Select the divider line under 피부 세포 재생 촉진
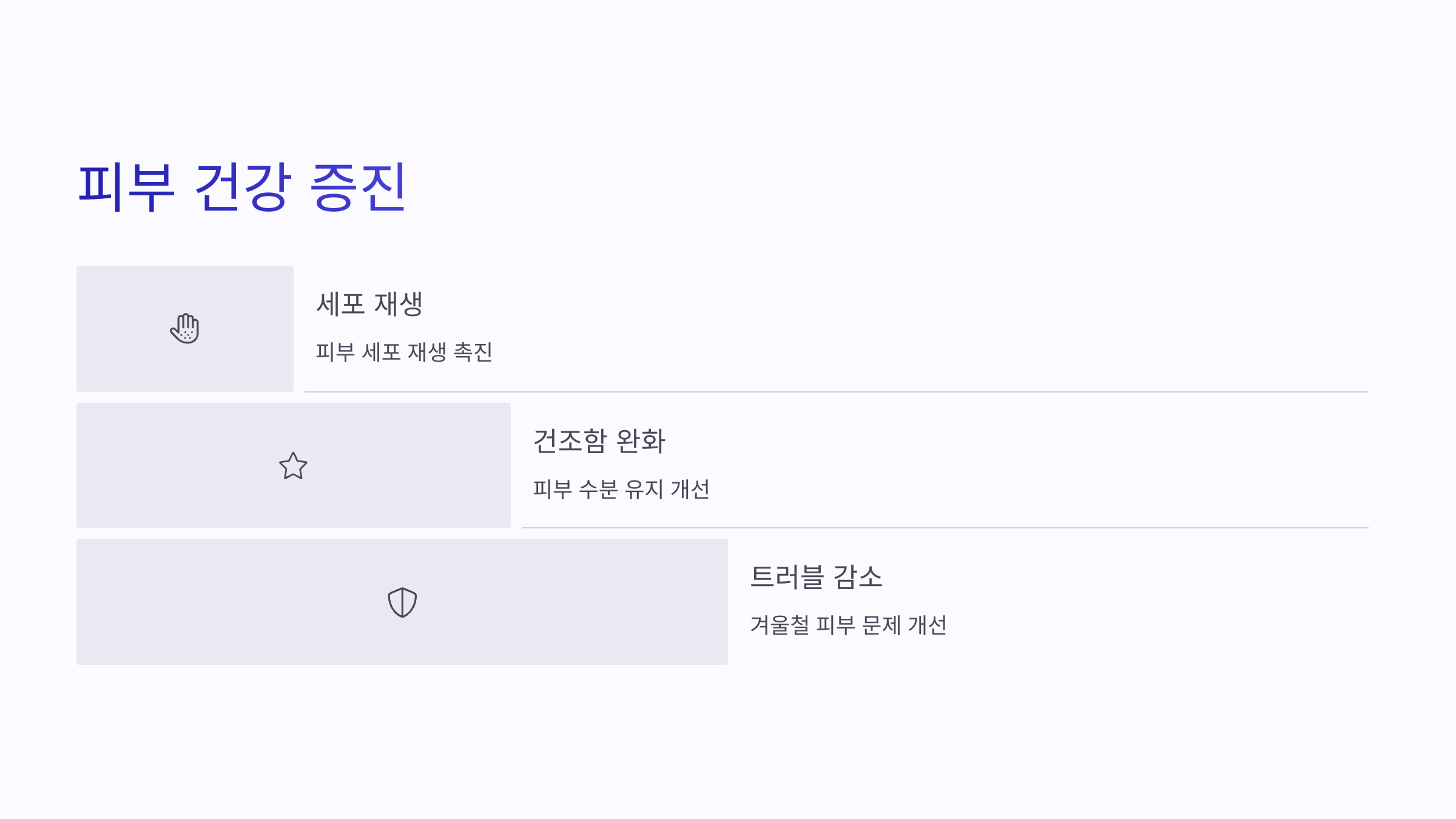Screen dimensions: 1456x819 pyautogui.click(x=837, y=392)
